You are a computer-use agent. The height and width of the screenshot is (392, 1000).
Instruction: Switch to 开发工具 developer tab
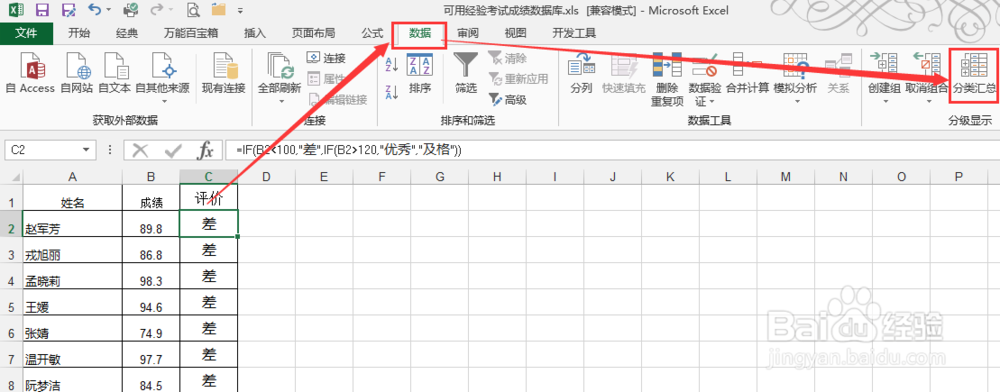pos(574,33)
